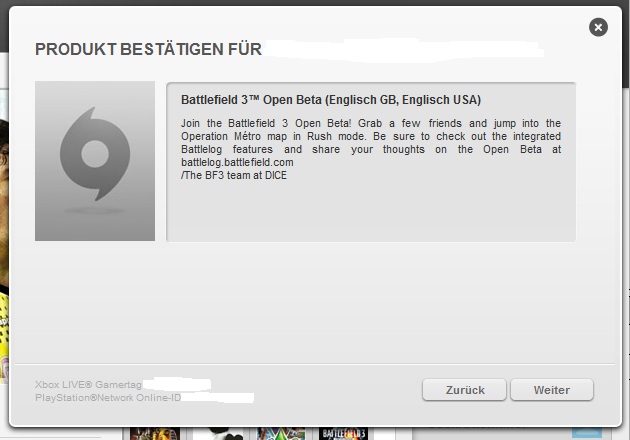Click the Battlefield 3 Open Beta title

click(x=331, y=100)
